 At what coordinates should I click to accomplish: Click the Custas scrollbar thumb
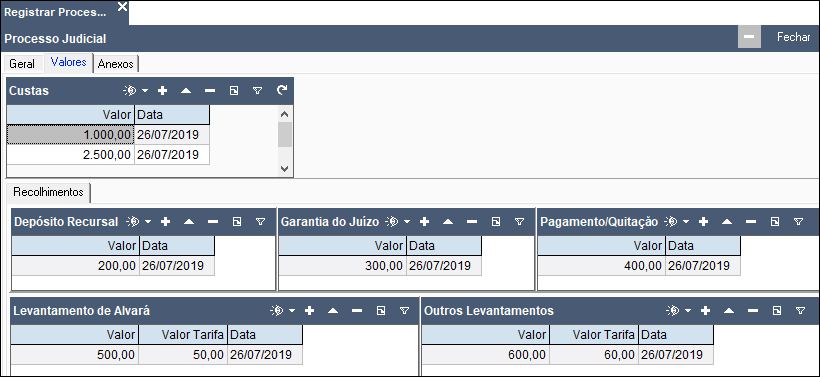pyautogui.click(x=284, y=135)
